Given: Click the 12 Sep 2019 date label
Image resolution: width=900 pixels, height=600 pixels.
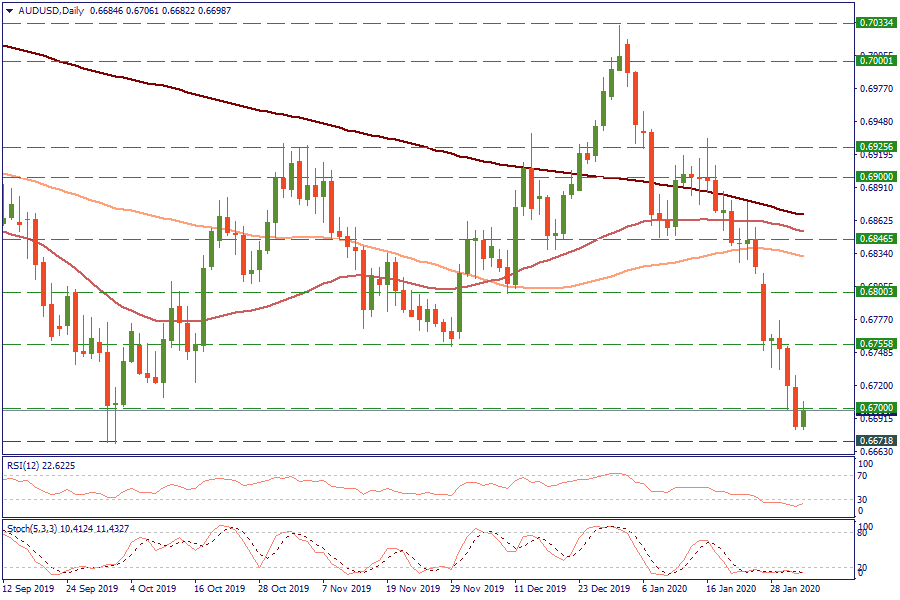Looking at the screenshot, I should 28,590.
